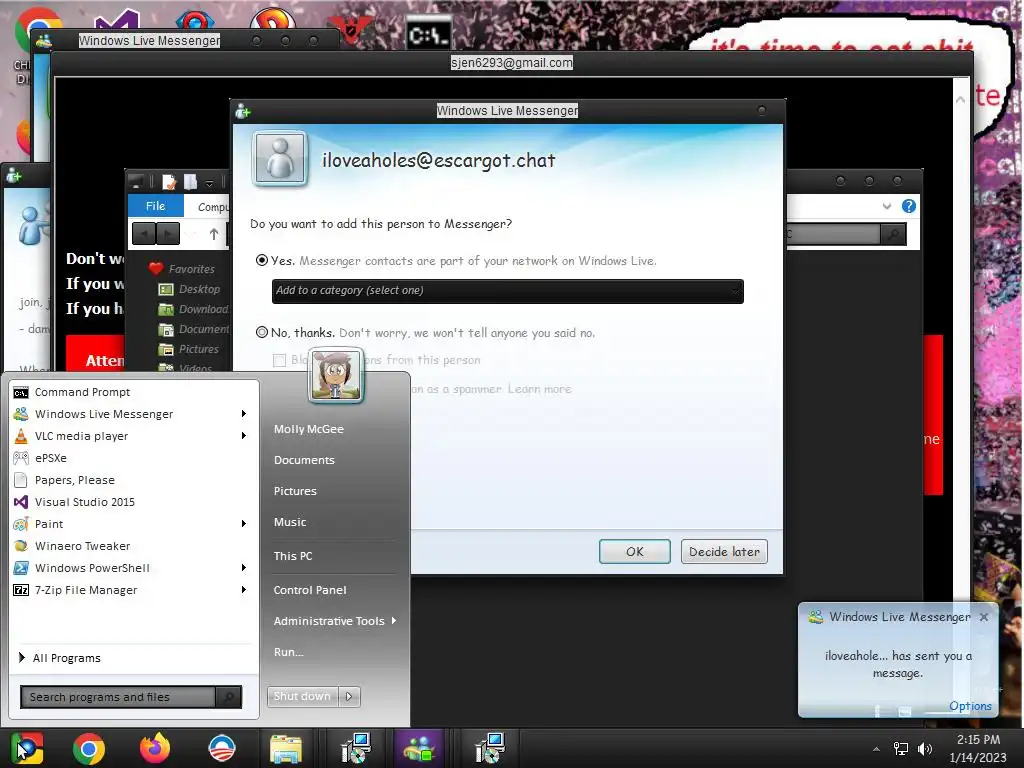1024x768 pixels.
Task: Expand Windows PowerShell submenu arrow
Action: coord(244,568)
